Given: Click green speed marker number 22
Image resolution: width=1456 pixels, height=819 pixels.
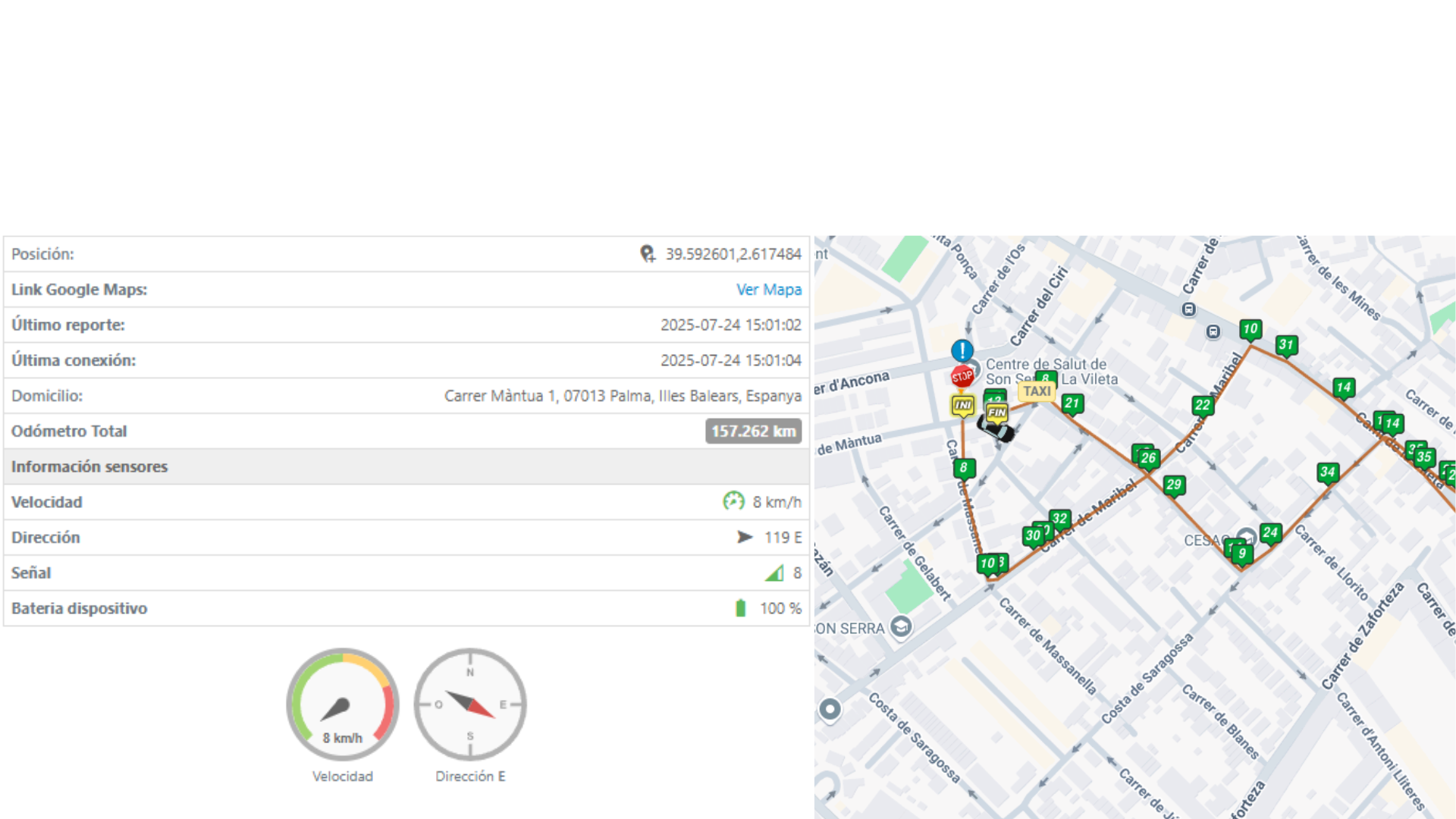Looking at the screenshot, I should click(x=1202, y=405).
